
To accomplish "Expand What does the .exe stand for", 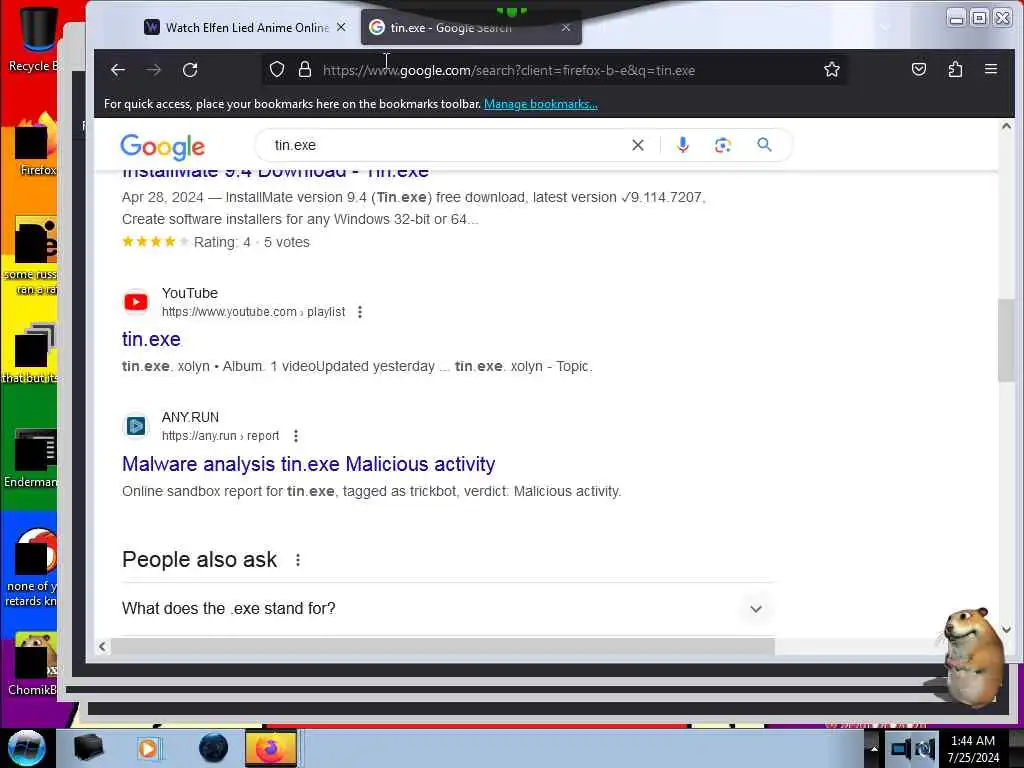I will point(448,609).
